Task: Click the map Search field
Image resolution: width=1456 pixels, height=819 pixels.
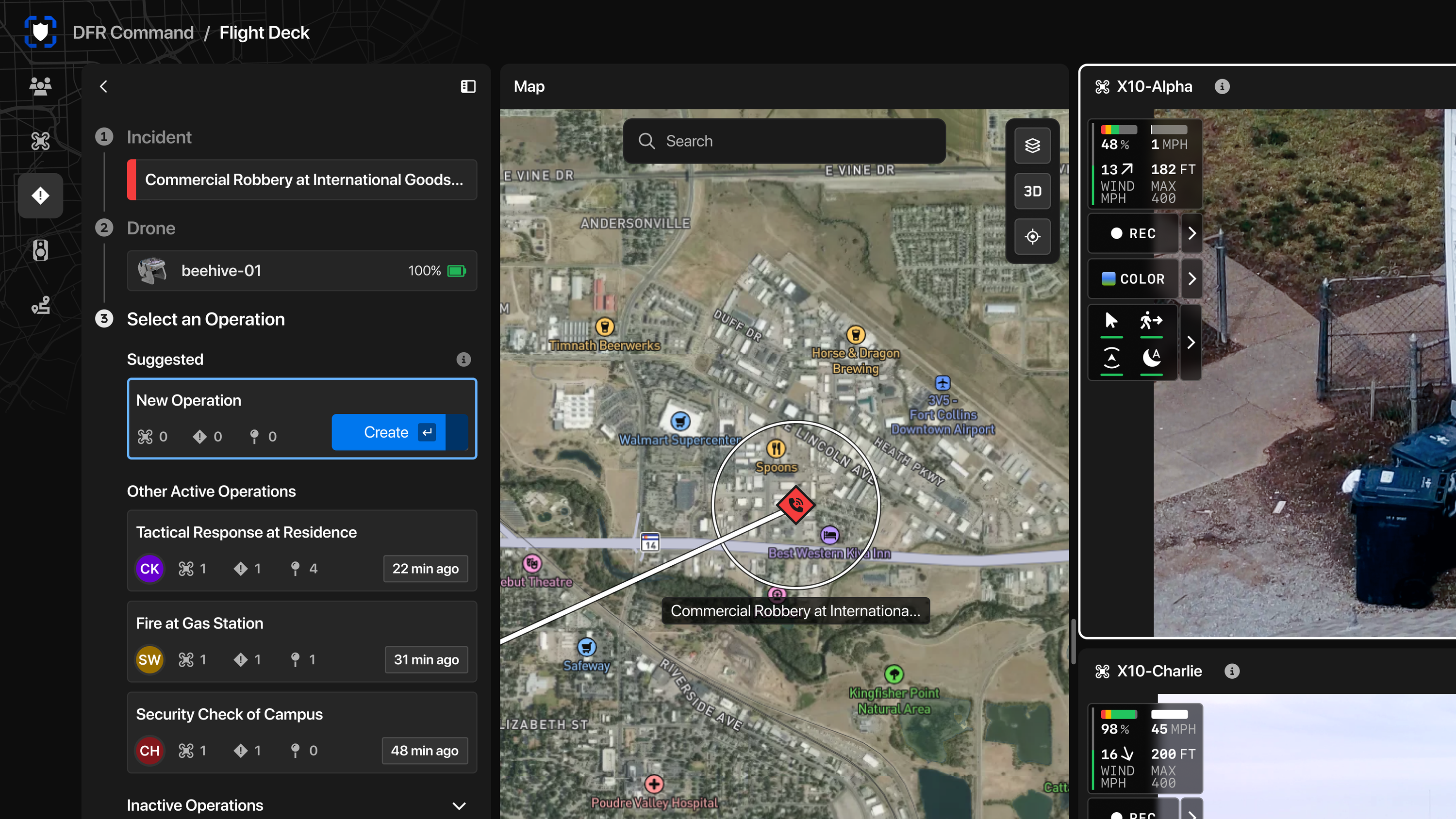Action: [784, 141]
